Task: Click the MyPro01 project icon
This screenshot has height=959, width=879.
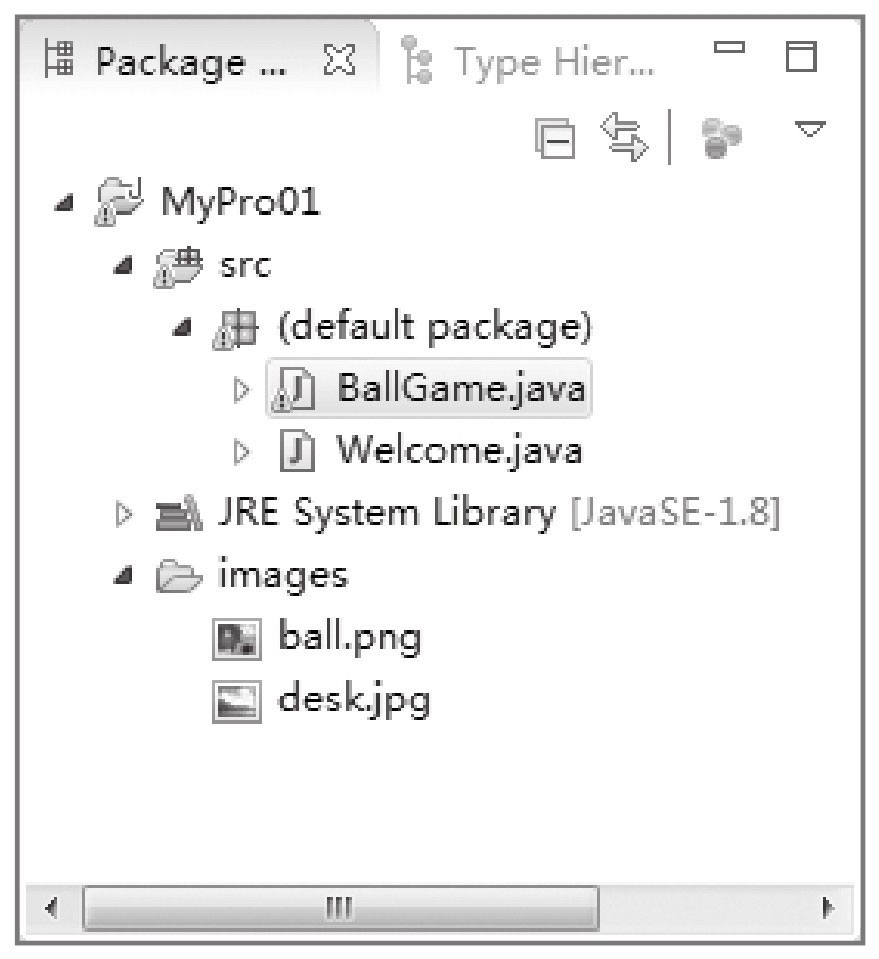Action: pos(119,201)
